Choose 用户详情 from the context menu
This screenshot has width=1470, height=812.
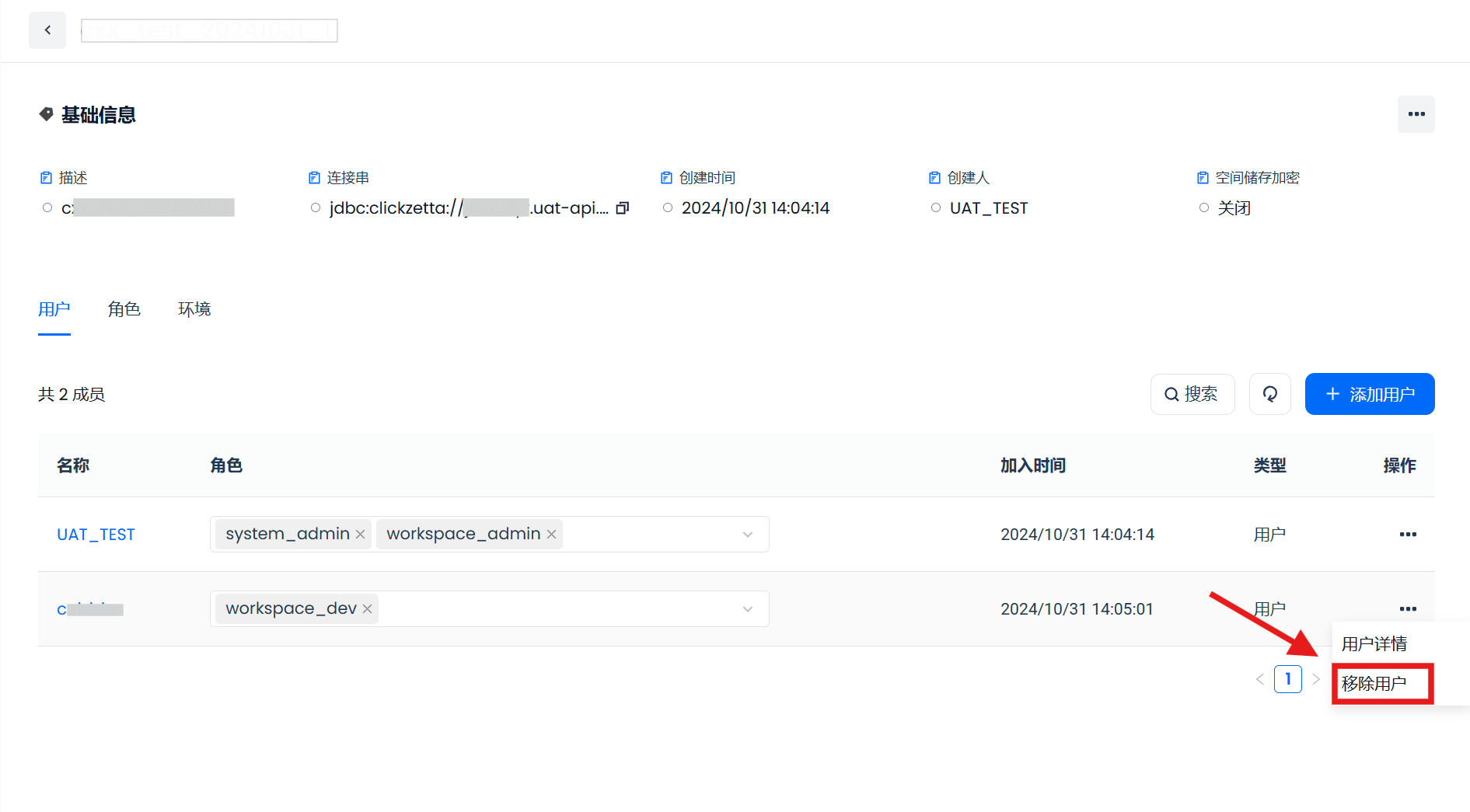(1374, 644)
